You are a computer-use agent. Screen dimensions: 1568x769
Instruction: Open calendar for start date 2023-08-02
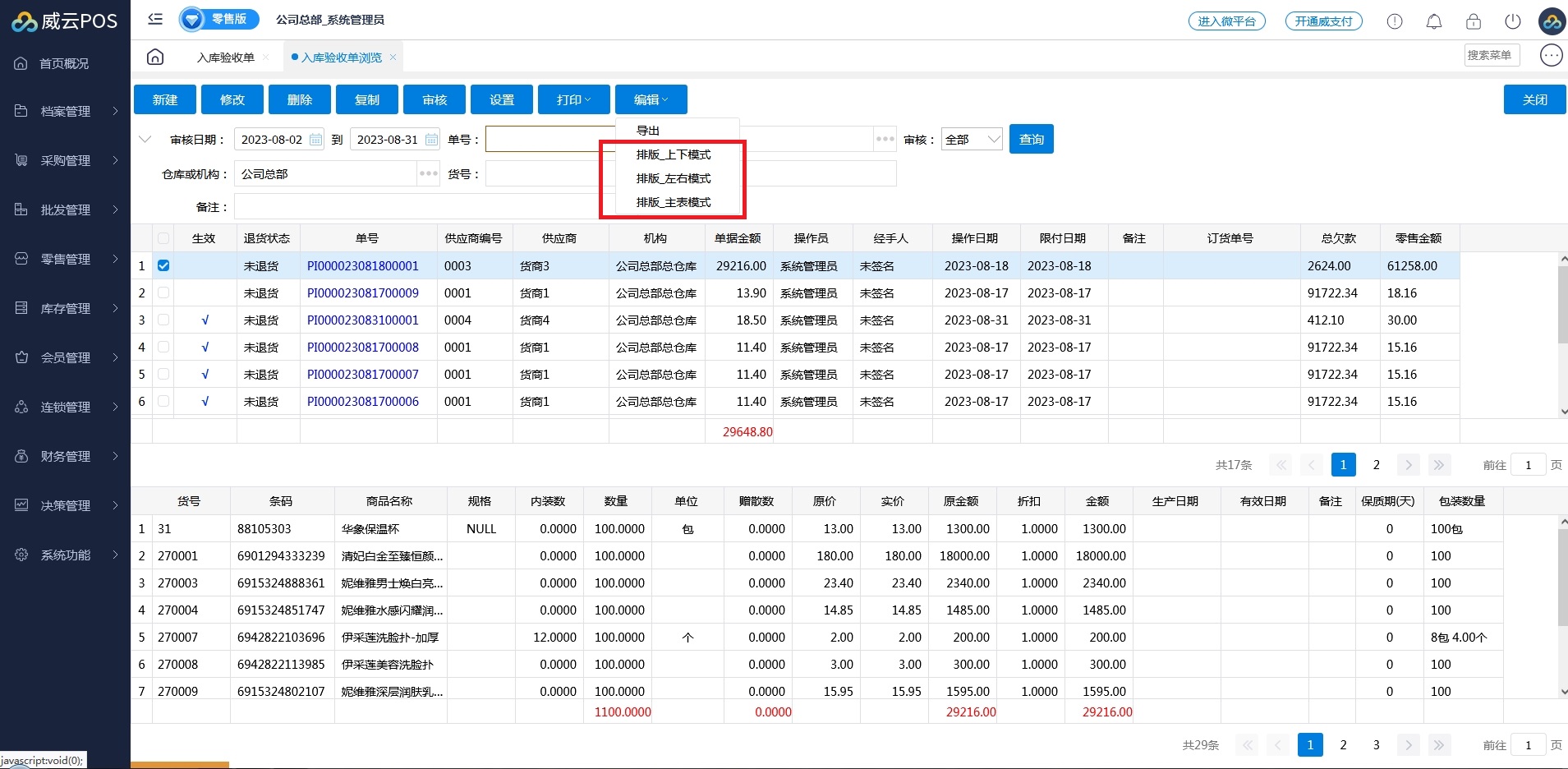[315, 140]
